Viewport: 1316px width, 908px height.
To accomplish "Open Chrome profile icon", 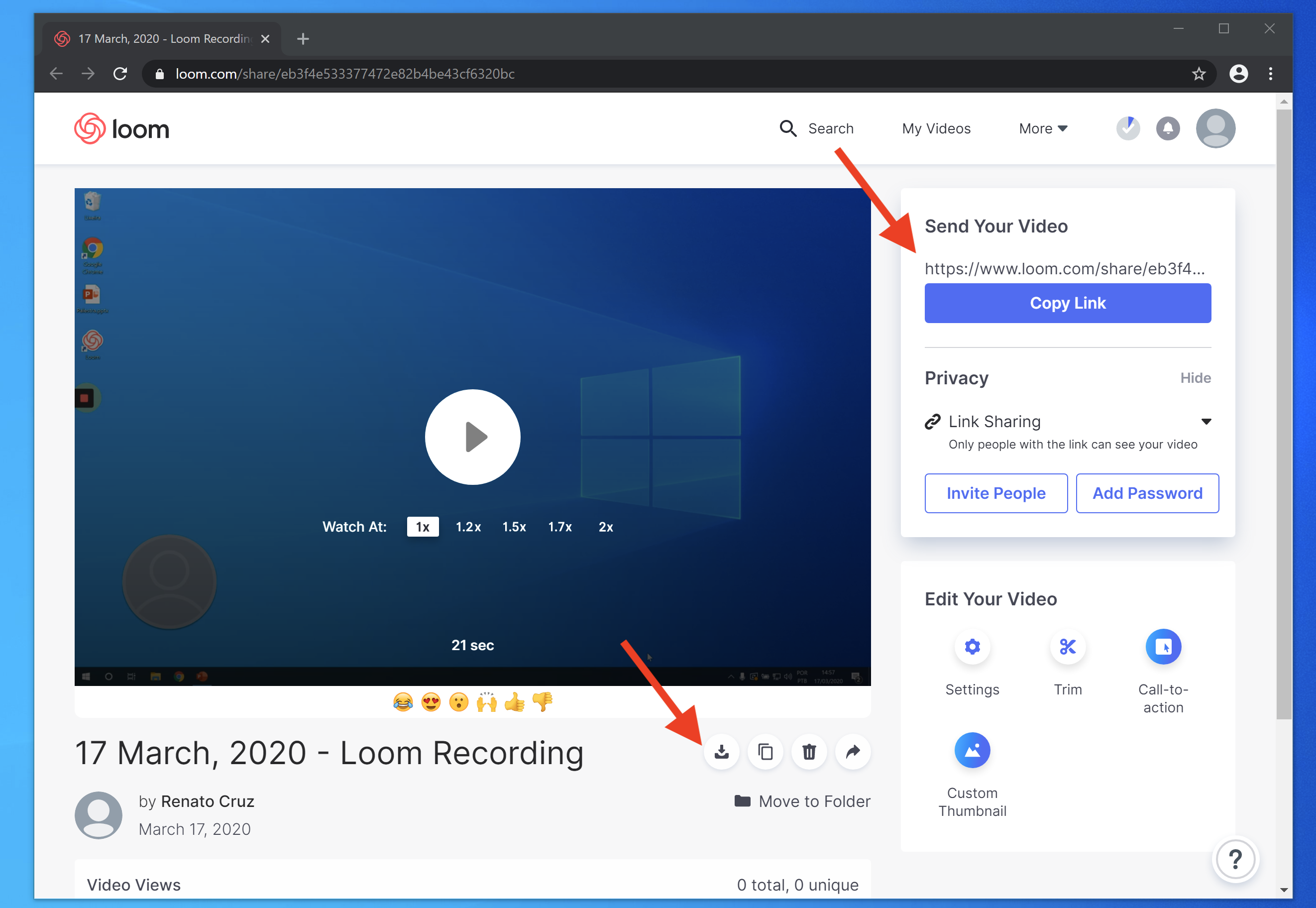I will 1239,74.
